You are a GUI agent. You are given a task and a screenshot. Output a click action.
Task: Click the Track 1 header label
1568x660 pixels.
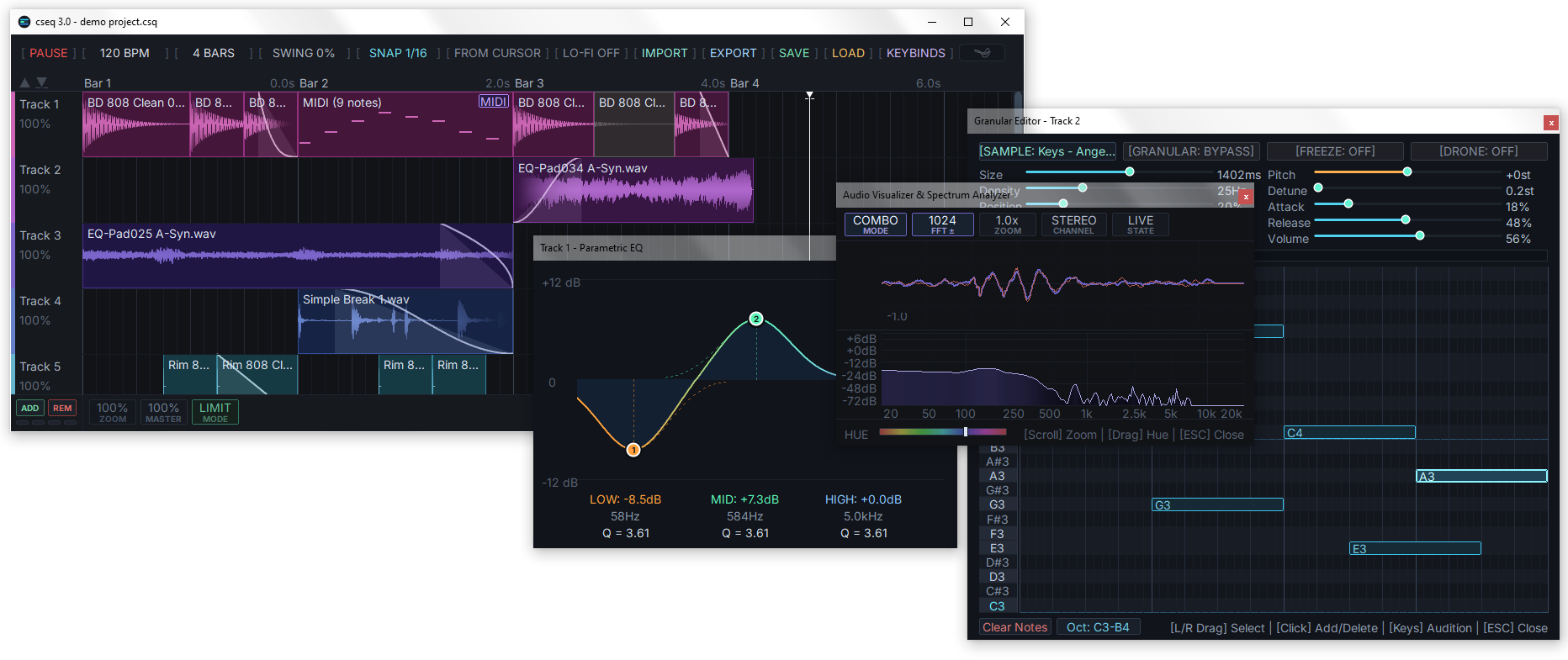(40, 104)
